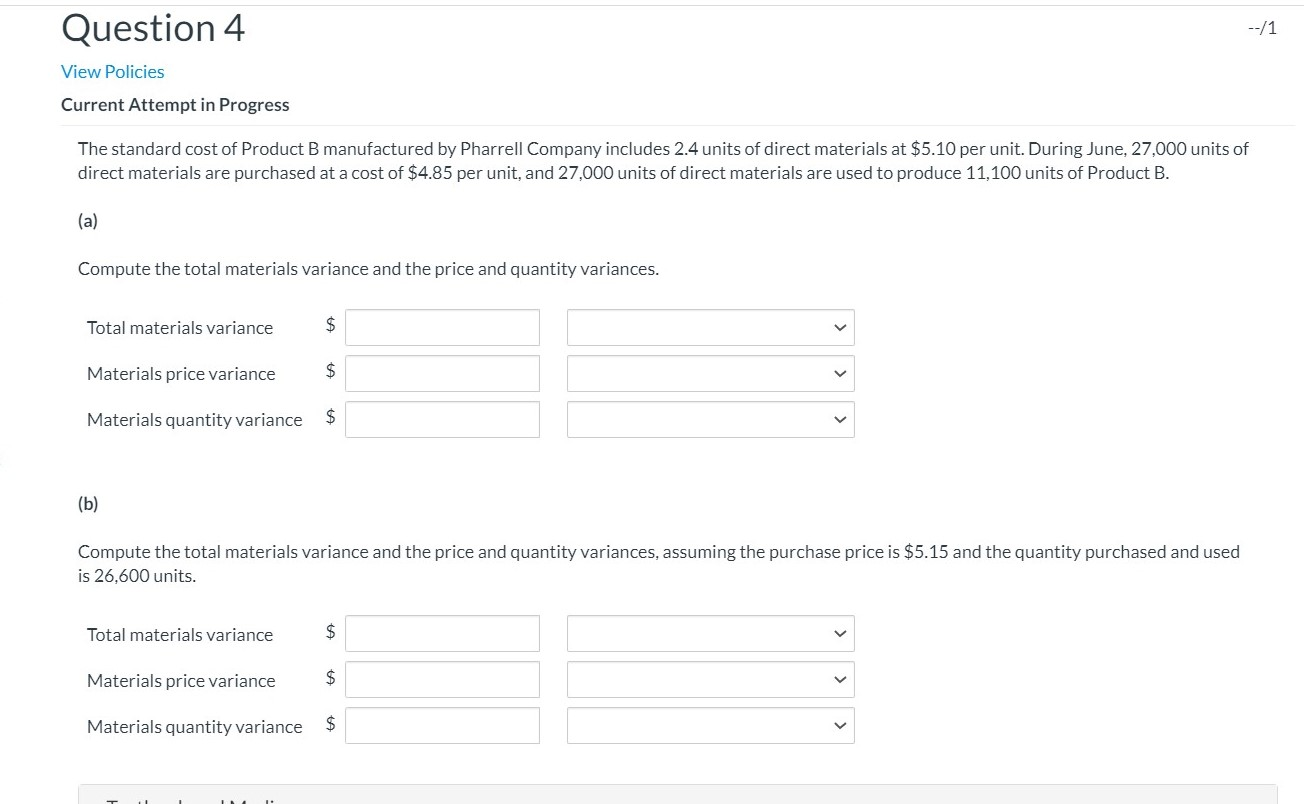Screen dimensions: 1304x804
Task: Open the Materials quantity variance dropdown in part (b)
Action: pyautogui.click(x=710, y=725)
